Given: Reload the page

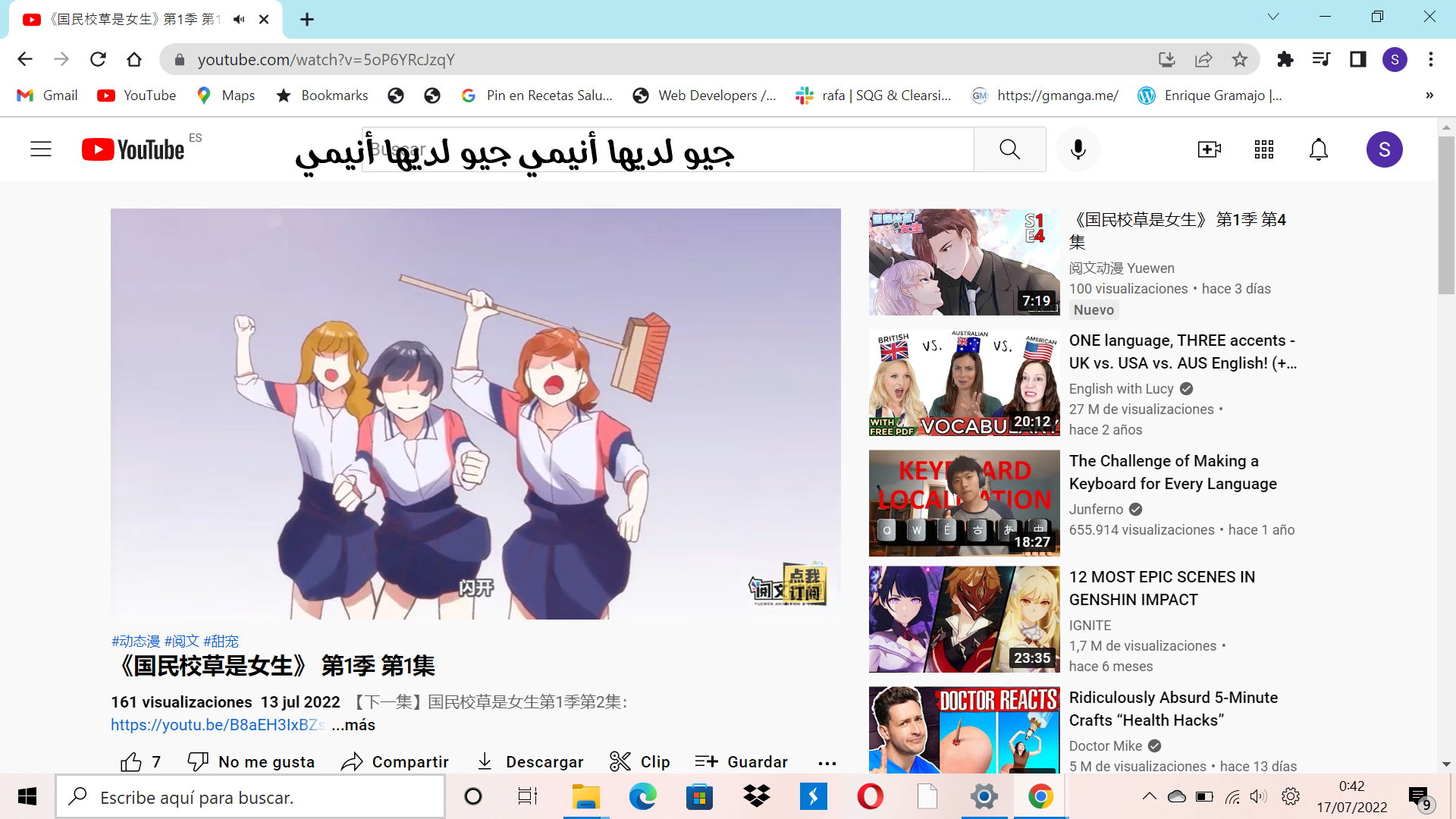Looking at the screenshot, I should pyautogui.click(x=98, y=59).
